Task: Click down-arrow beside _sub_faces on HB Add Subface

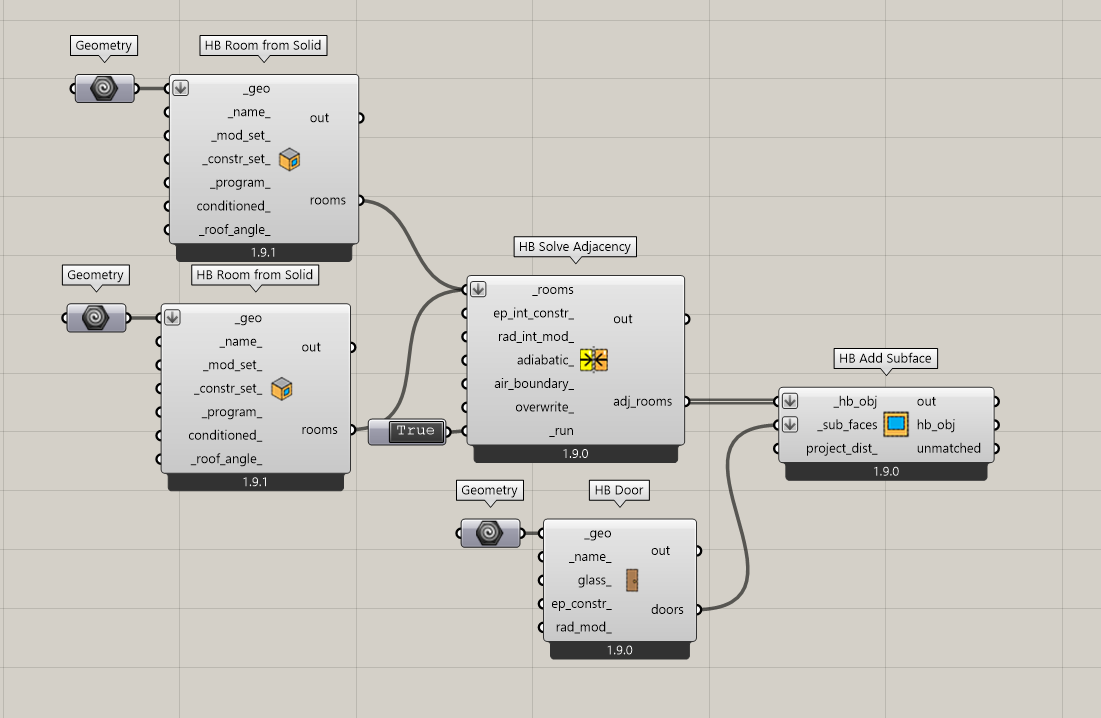Action: [790, 425]
